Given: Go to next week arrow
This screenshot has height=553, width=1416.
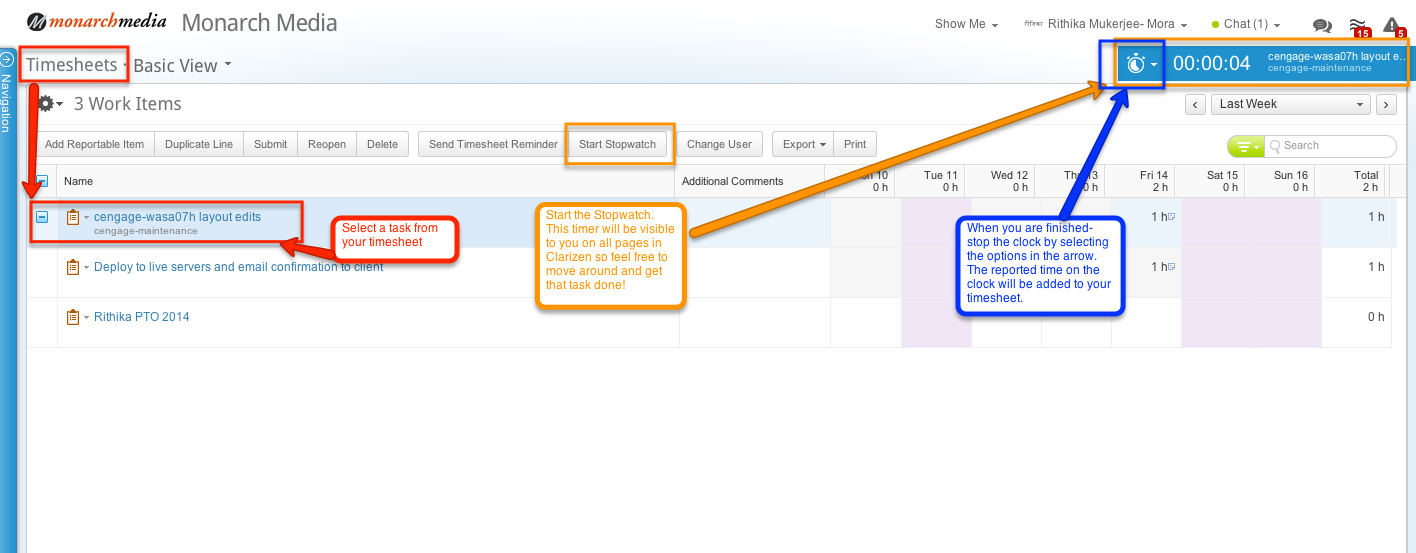Looking at the screenshot, I should point(1386,104).
